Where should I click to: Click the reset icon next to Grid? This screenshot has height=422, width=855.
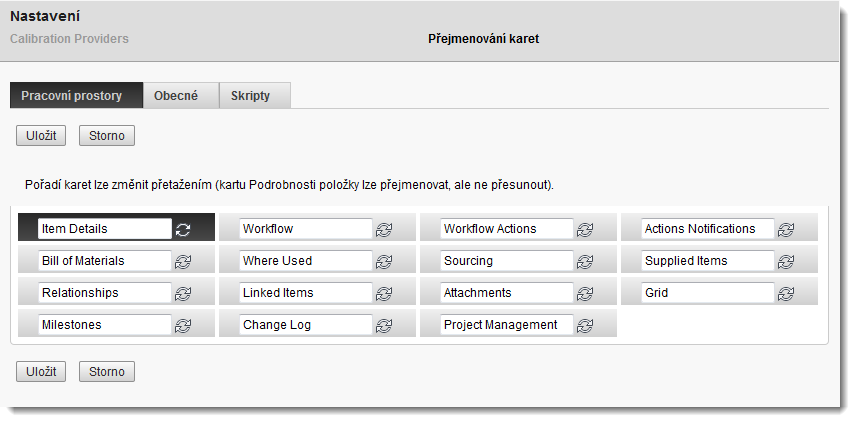(x=786, y=293)
